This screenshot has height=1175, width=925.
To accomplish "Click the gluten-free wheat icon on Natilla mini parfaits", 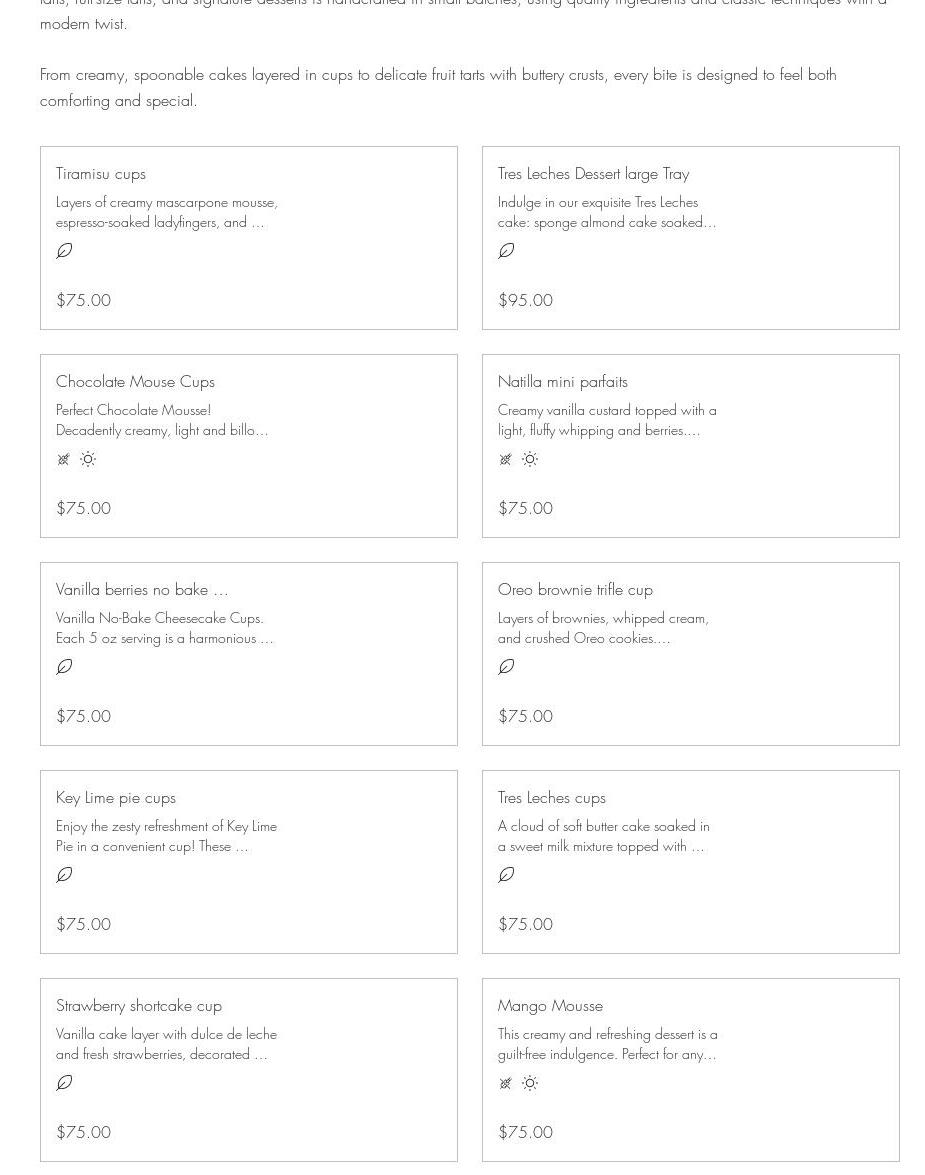I will click(x=506, y=459).
